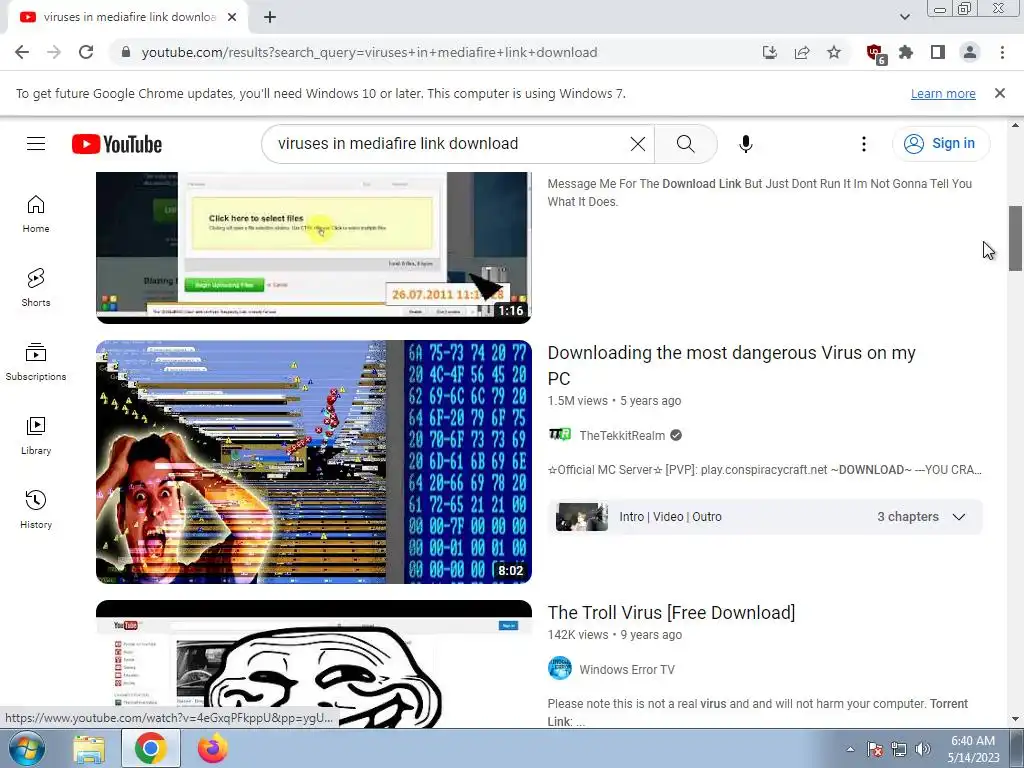Open Downloading the most dangerous Virus thumbnail
The height and width of the screenshot is (768, 1024).
pyautogui.click(x=313, y=462)
